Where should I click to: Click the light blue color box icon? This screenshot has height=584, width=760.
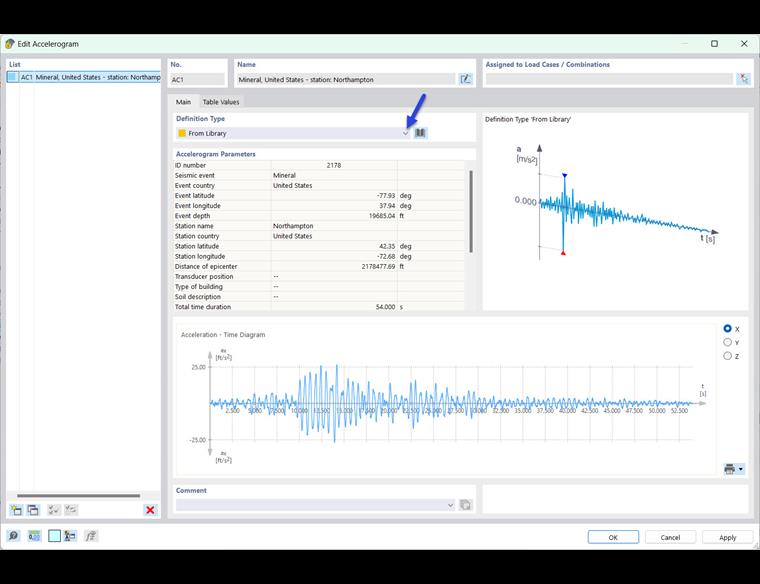click(54, 536)
